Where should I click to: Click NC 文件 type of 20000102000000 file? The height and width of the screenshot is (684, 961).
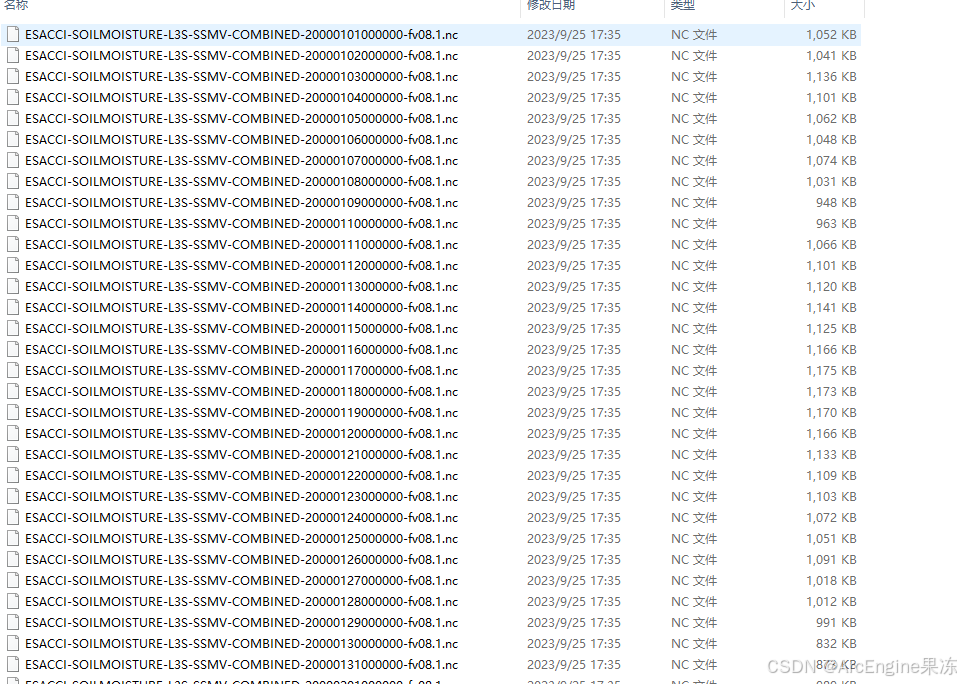pos(694,56)
